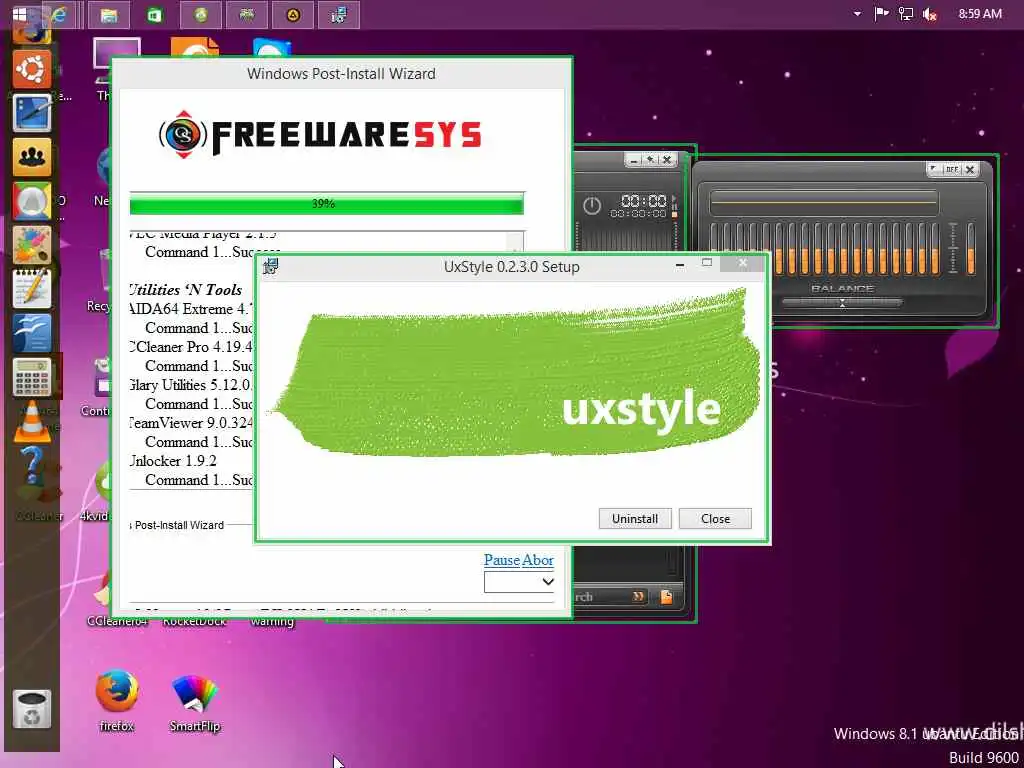This screenshot has width=1024, height=768.
Task: Click the clock showing 8:59 AM
Action: pos(980,14)
